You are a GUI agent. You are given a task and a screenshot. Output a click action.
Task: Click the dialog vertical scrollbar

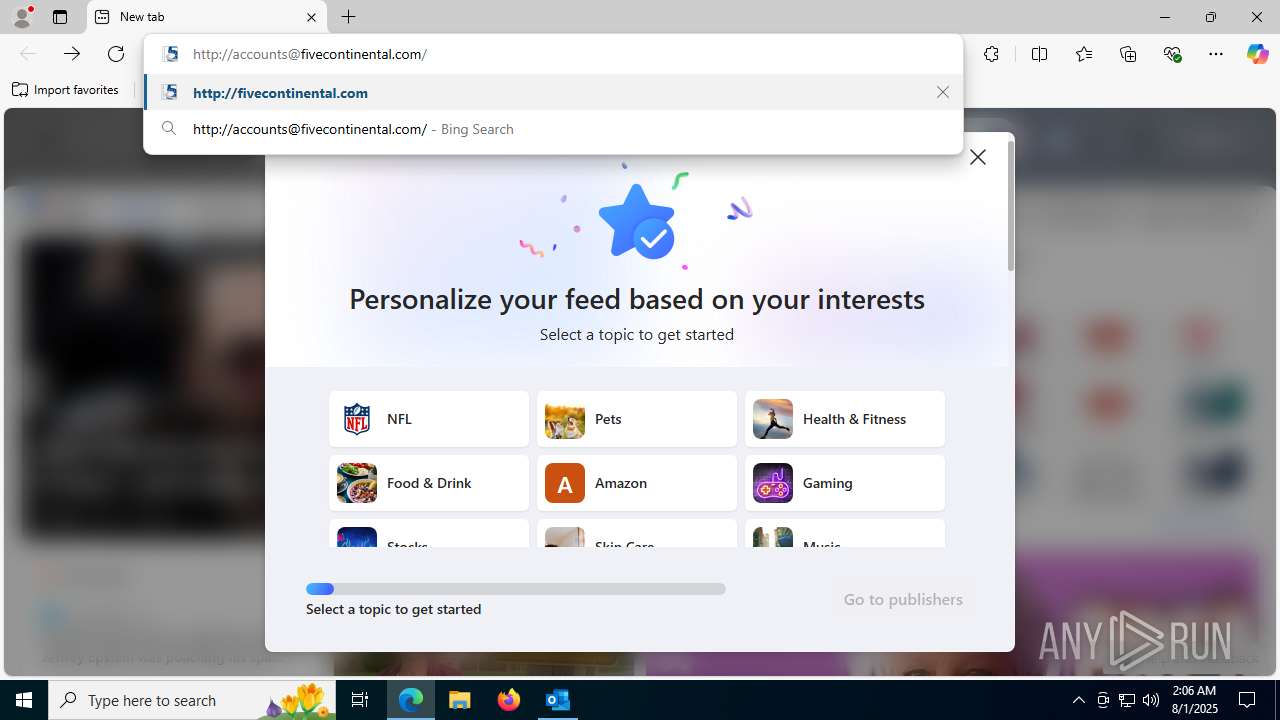click(x=1010, y=205)
